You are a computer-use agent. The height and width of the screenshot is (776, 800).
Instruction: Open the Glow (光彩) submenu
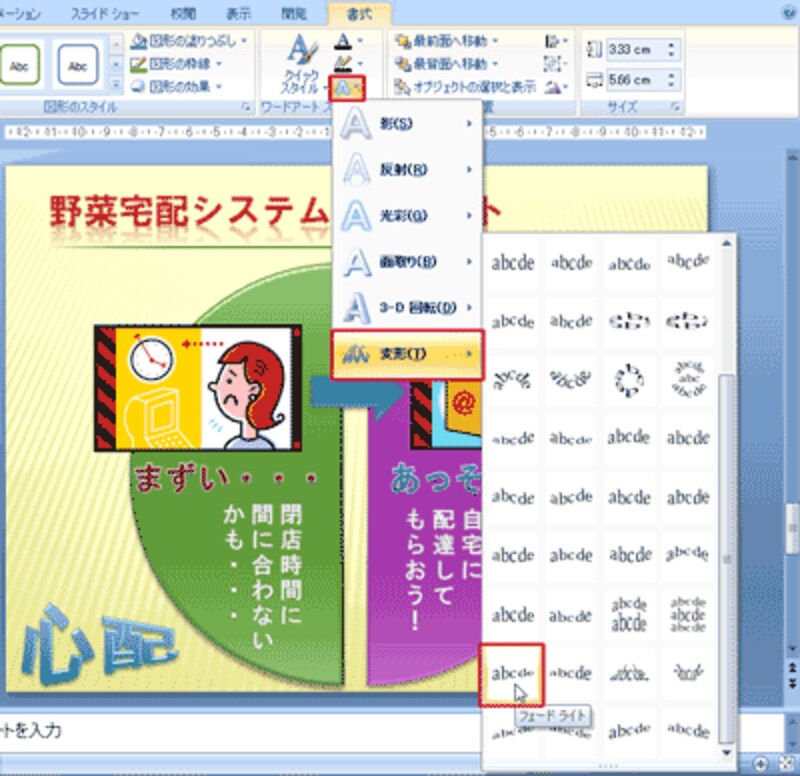tap(408, 215)
